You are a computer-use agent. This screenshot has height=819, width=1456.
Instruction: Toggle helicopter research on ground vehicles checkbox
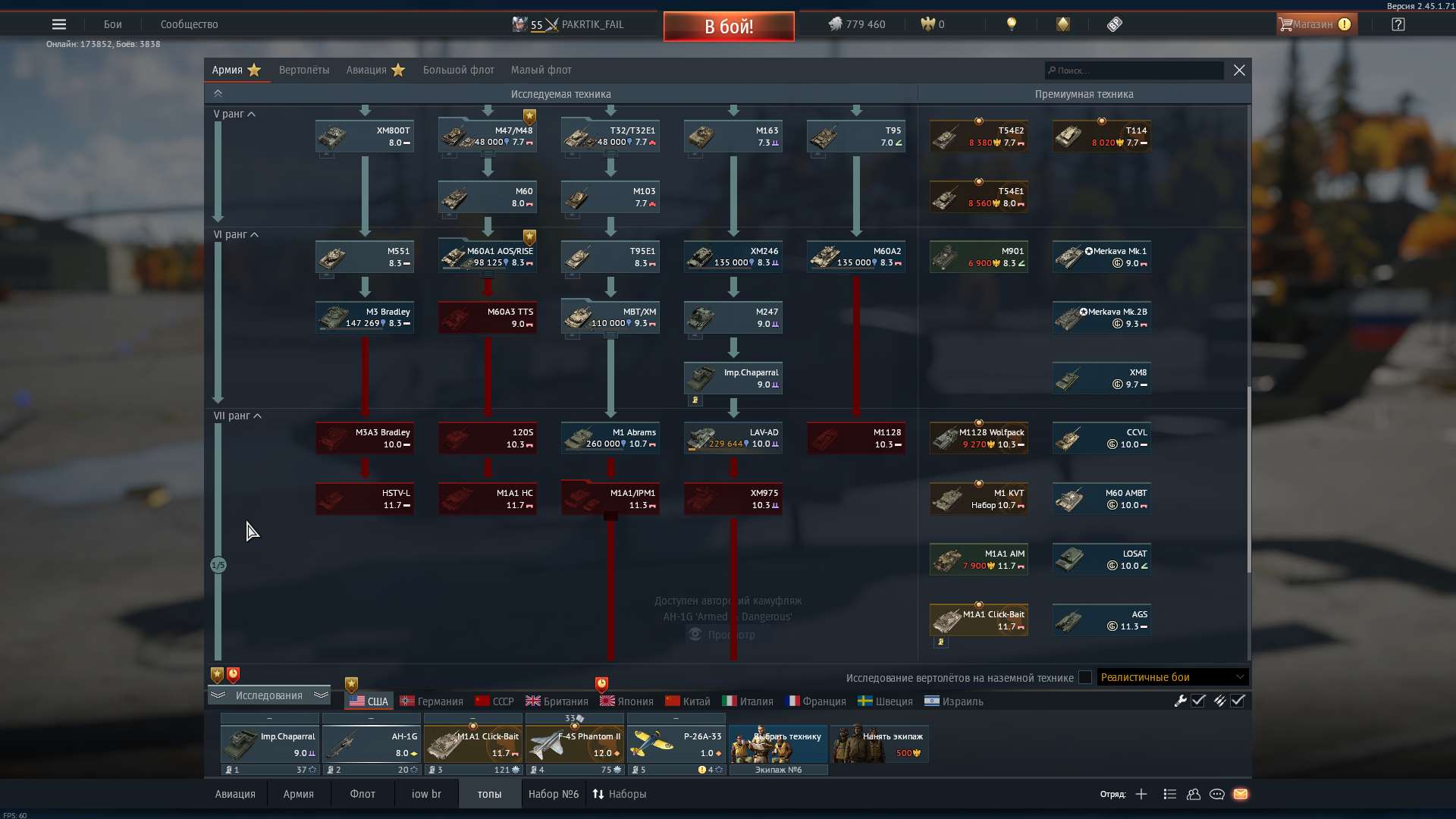click(1085, 677)
